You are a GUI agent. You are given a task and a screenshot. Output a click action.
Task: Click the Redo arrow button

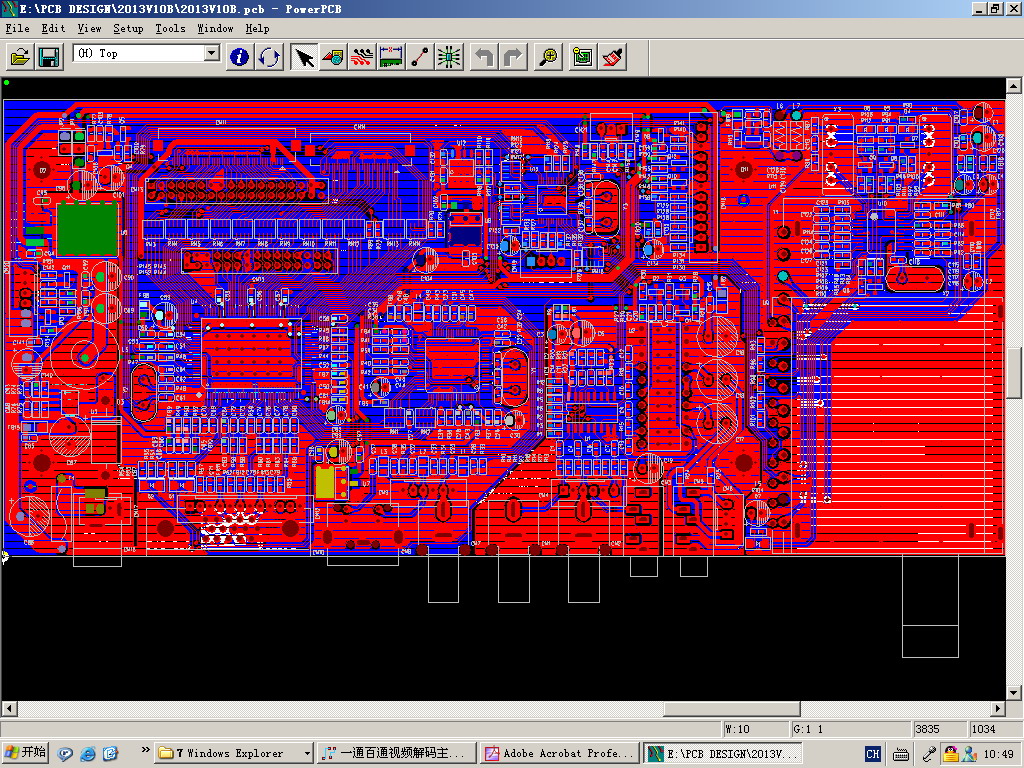coord(513,57)
